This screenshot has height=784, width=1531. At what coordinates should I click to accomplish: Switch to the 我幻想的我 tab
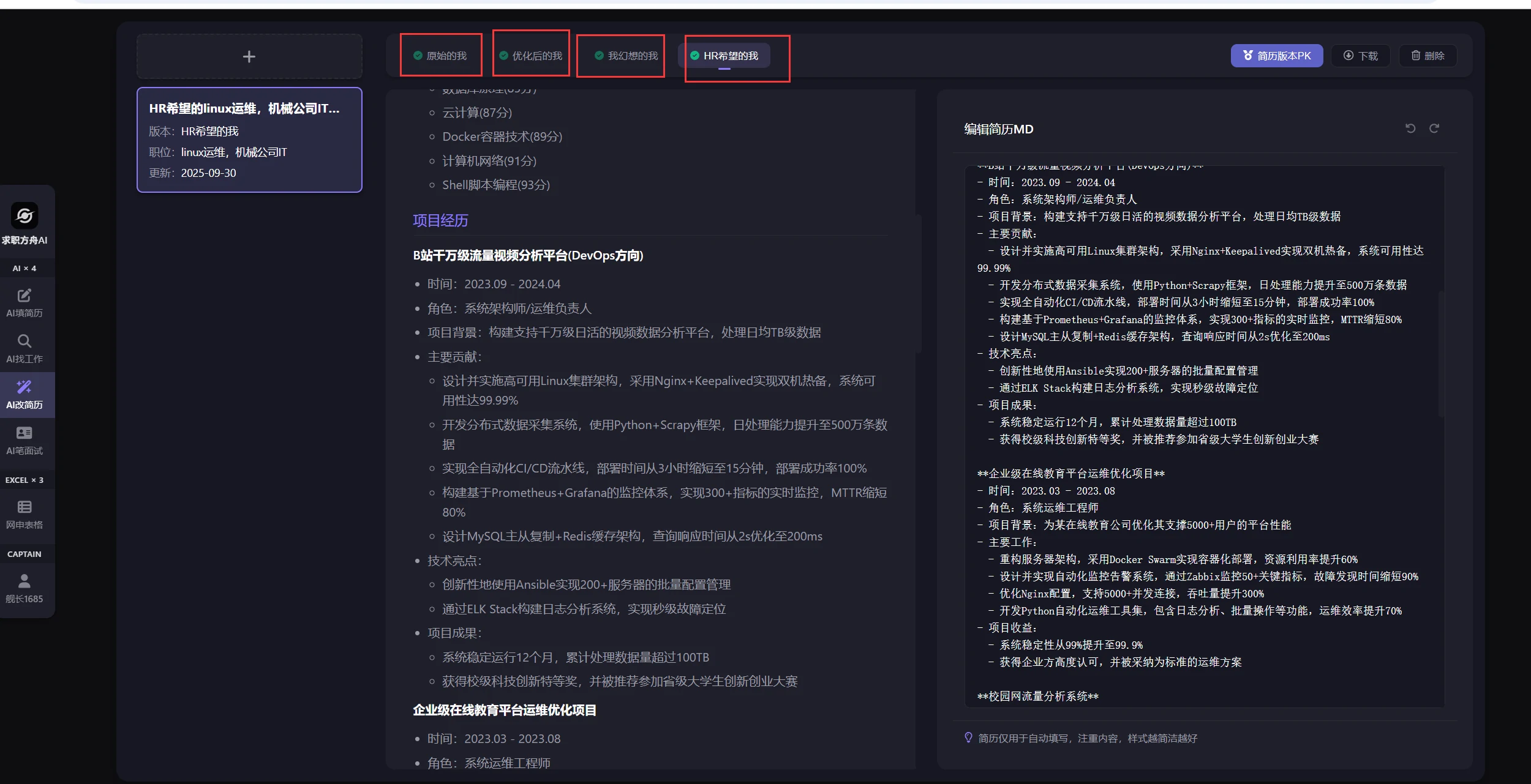(x=626, y=56)
